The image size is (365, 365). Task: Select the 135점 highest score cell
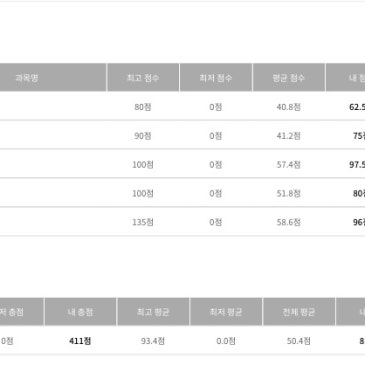pos(143,222)
